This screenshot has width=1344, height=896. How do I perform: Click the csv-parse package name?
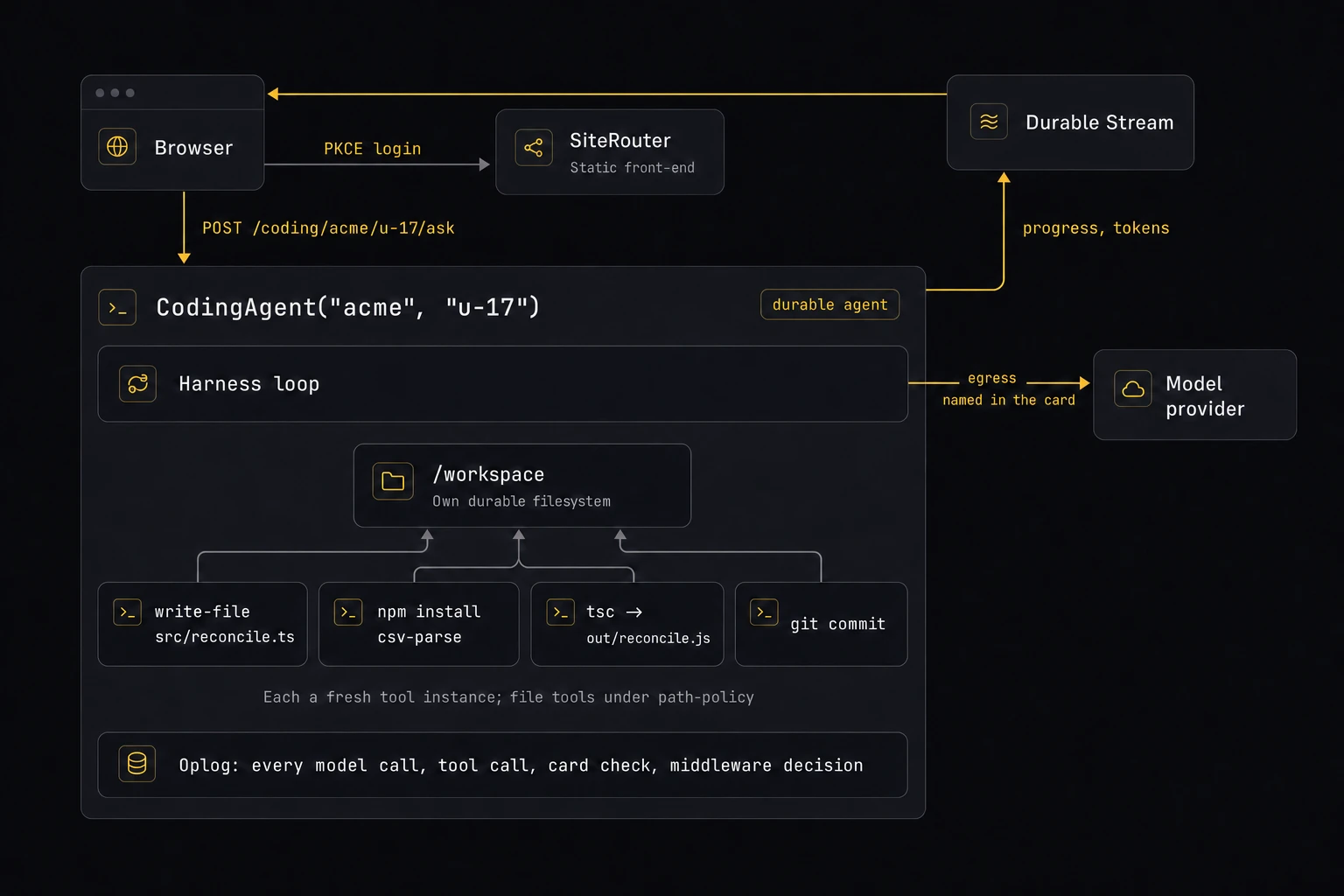pyautogui.click(x=419, y=637)
